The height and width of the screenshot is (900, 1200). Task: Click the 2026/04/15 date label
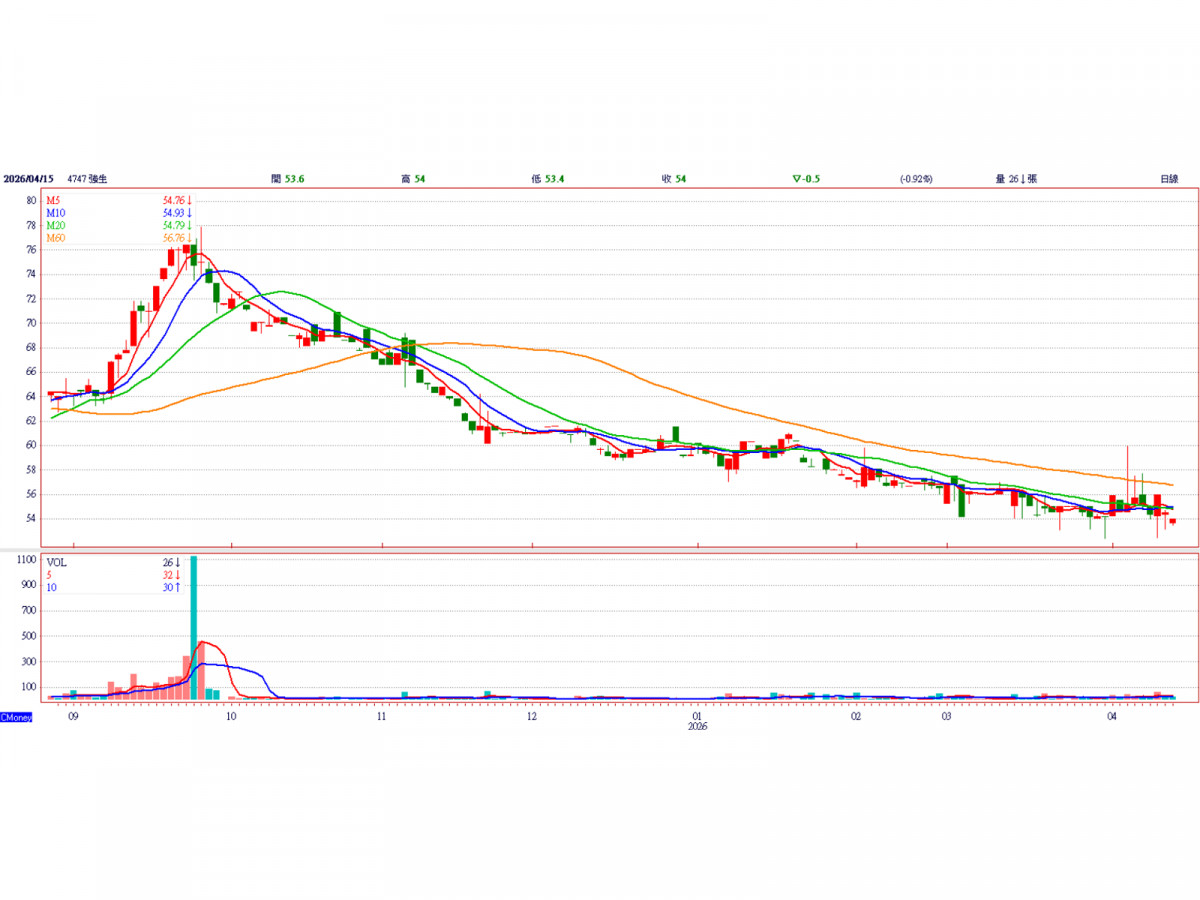click(27, 178)
